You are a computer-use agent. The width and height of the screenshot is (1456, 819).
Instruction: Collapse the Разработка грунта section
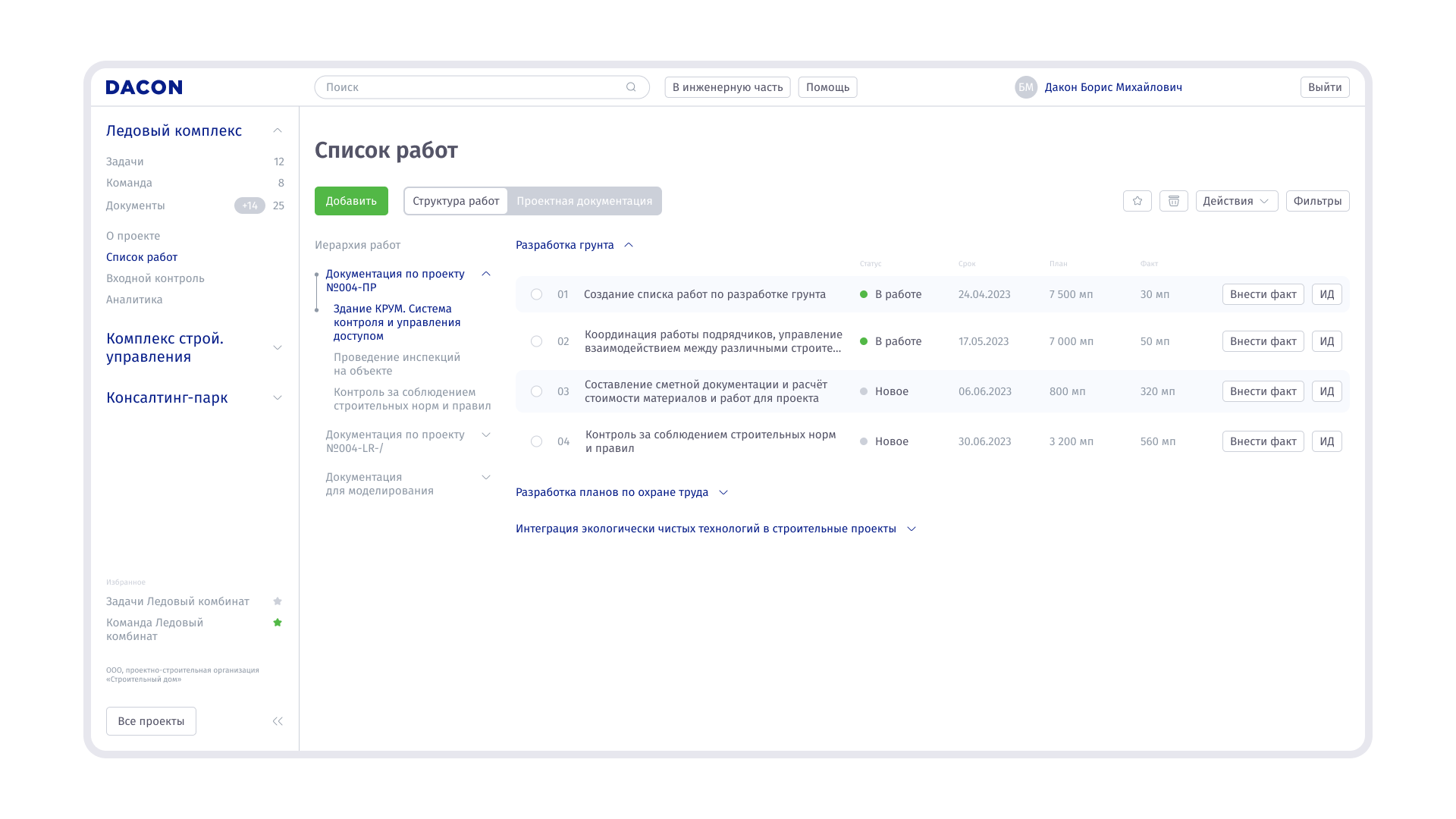click(629, 245)
